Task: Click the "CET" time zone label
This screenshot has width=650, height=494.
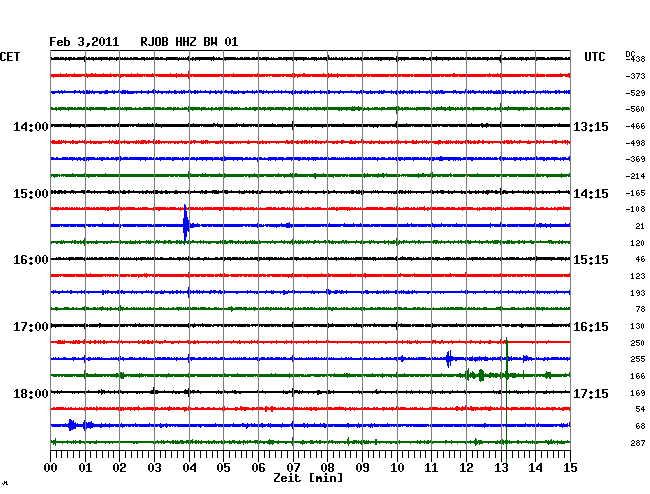Action: (x=10, y=57)
